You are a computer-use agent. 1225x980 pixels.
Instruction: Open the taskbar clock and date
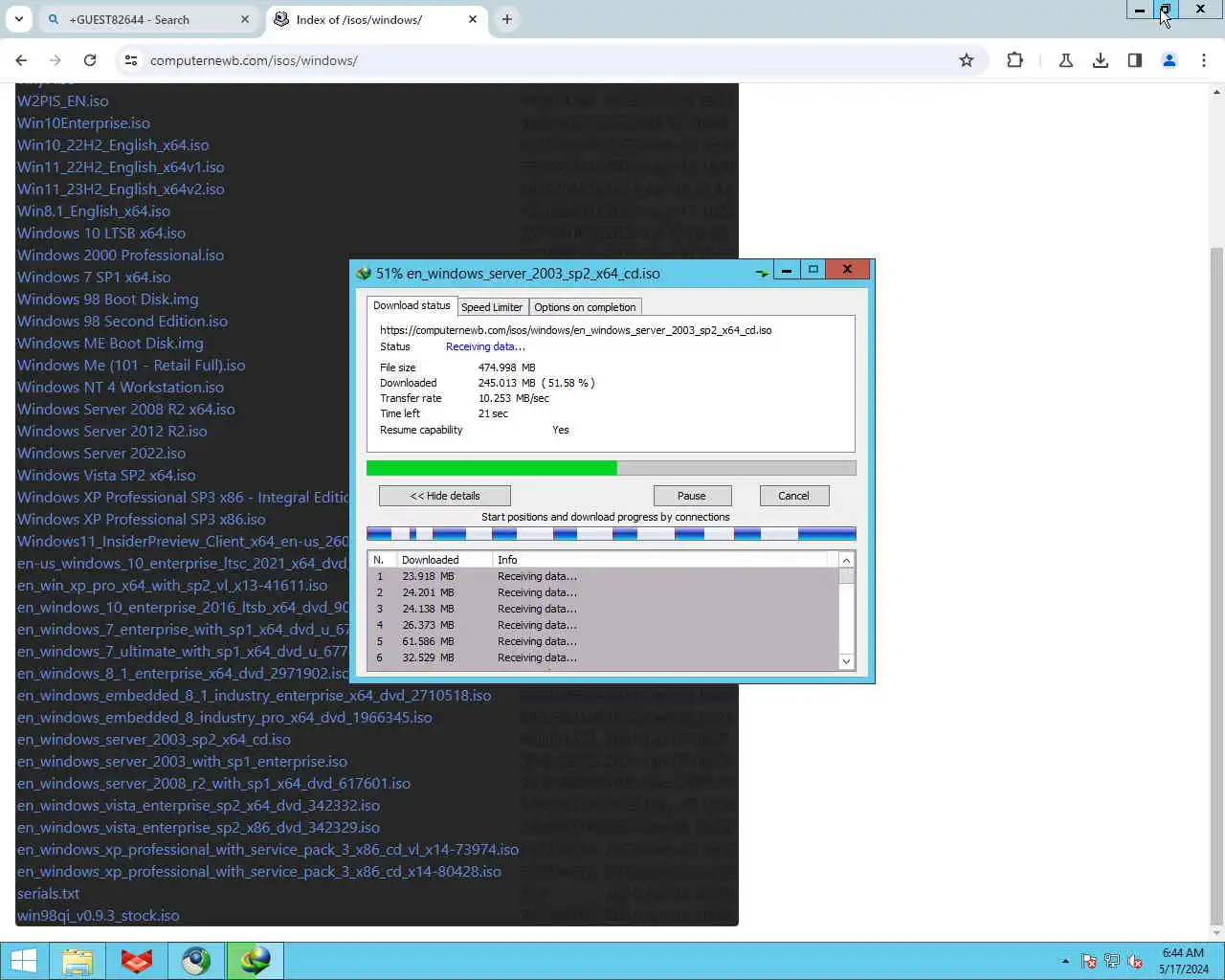1183,961
